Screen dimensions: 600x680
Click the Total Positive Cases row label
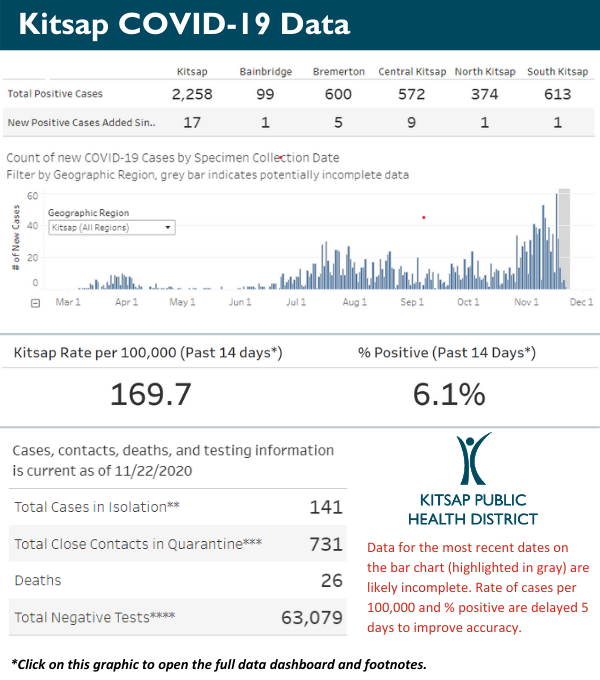tap(58, 94)
